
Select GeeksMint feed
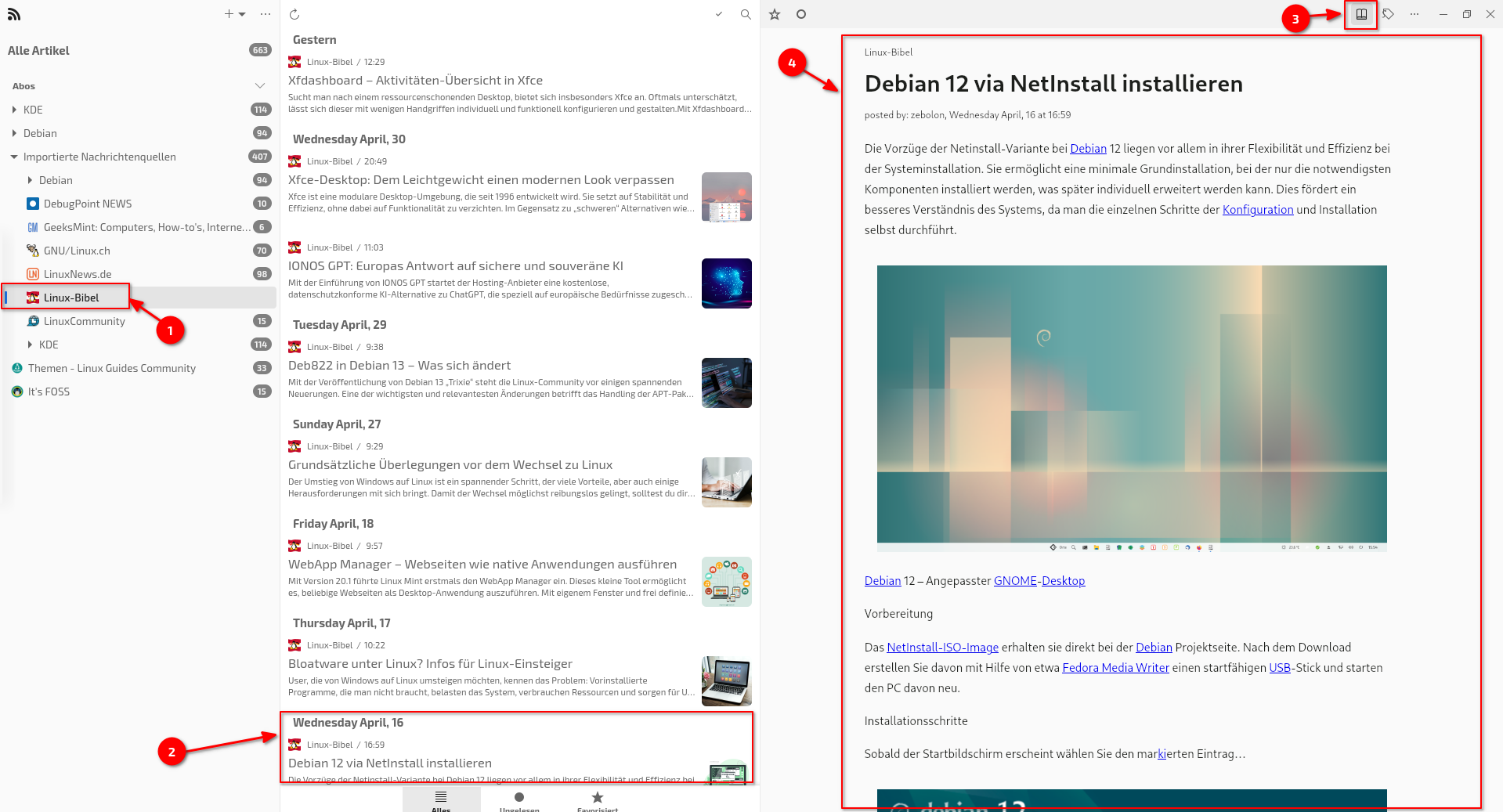coord(139,227)
